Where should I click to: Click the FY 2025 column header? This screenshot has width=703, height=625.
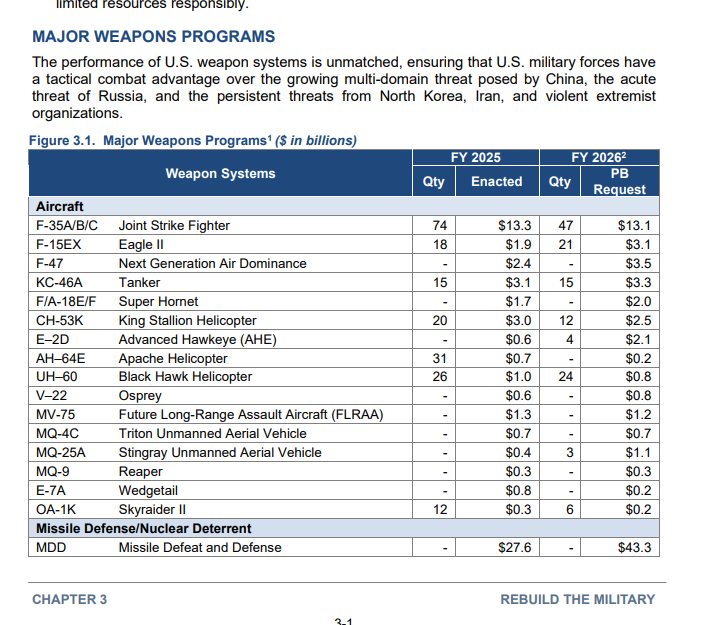tap(475, 157)
